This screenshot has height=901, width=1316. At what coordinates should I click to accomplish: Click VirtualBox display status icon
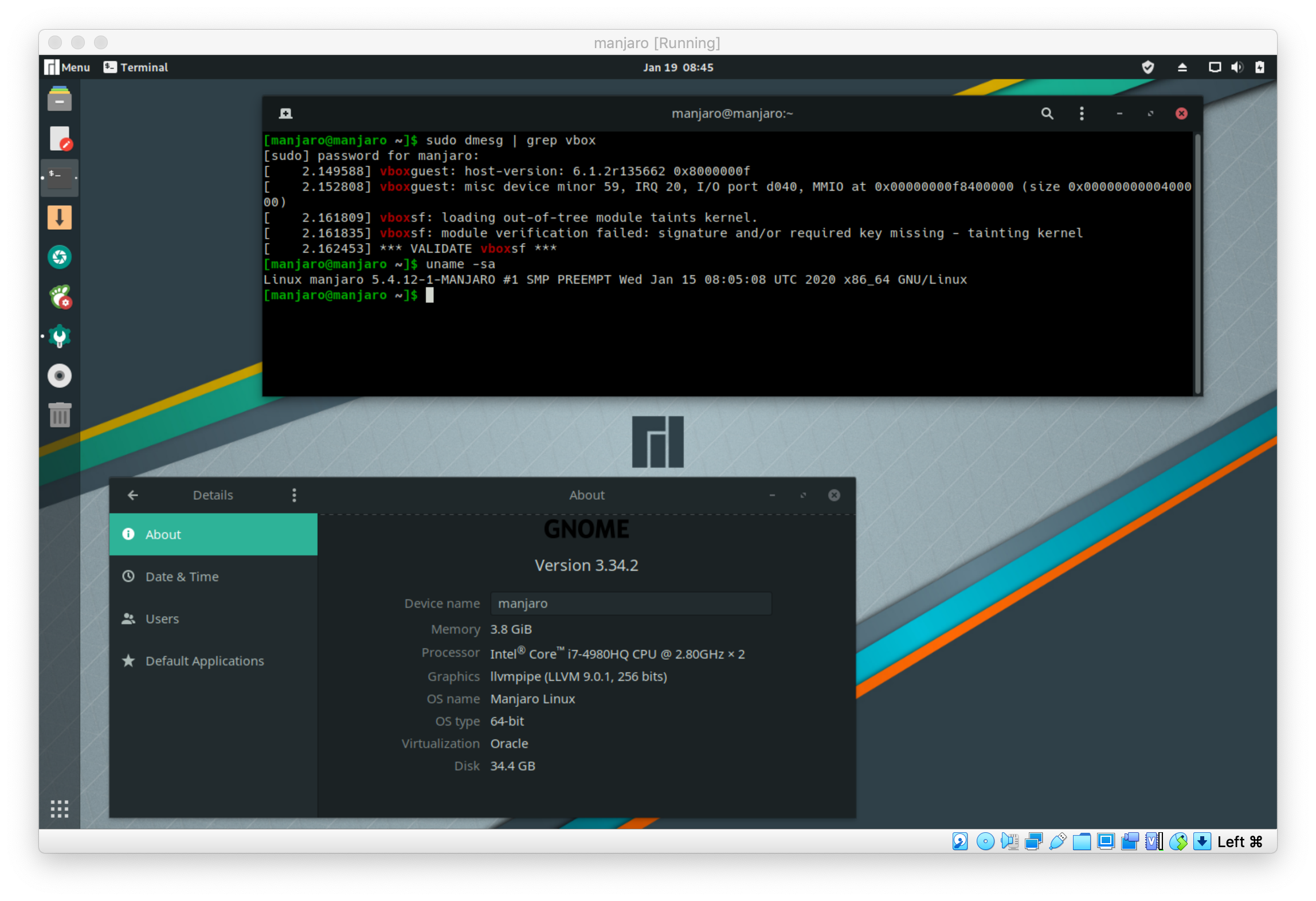[1106, 841]
